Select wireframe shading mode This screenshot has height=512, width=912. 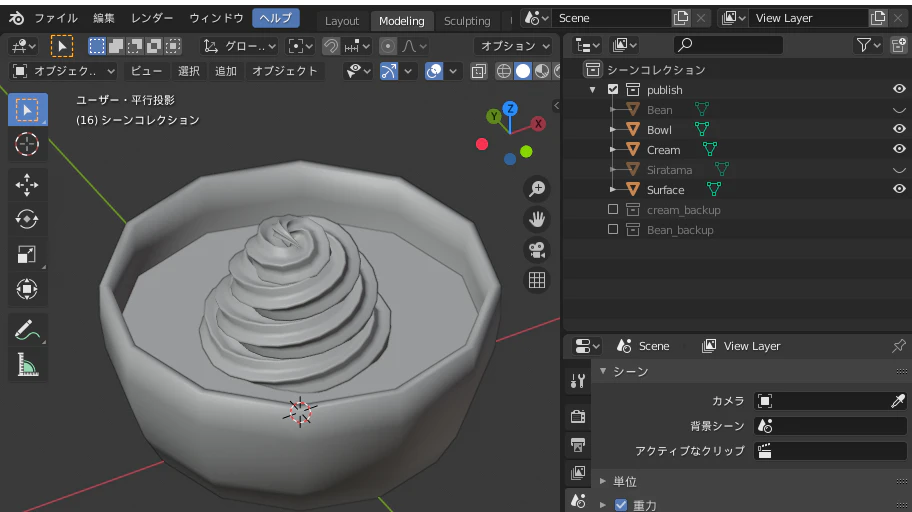(x=504, y=71)
